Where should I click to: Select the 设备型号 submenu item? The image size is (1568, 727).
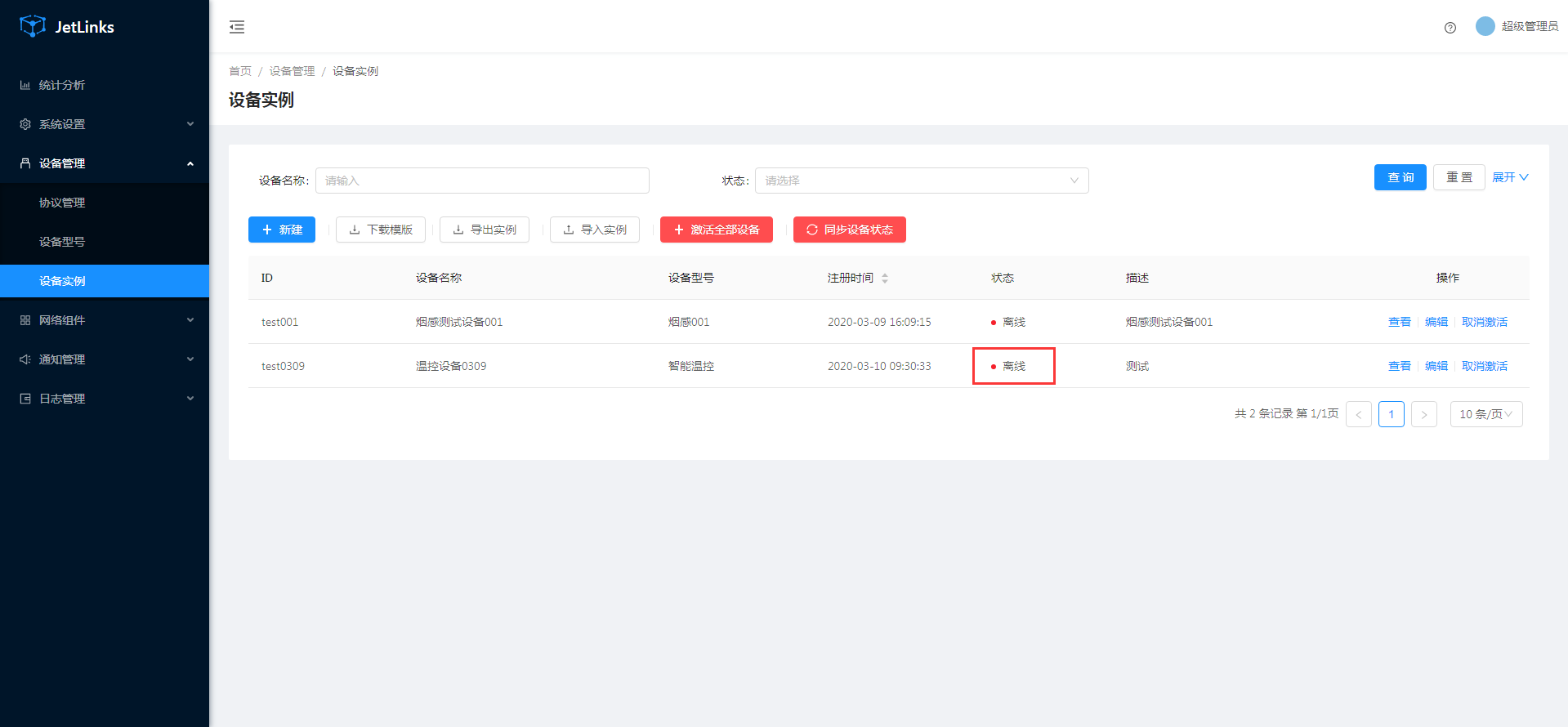click(x=62, y=242)
